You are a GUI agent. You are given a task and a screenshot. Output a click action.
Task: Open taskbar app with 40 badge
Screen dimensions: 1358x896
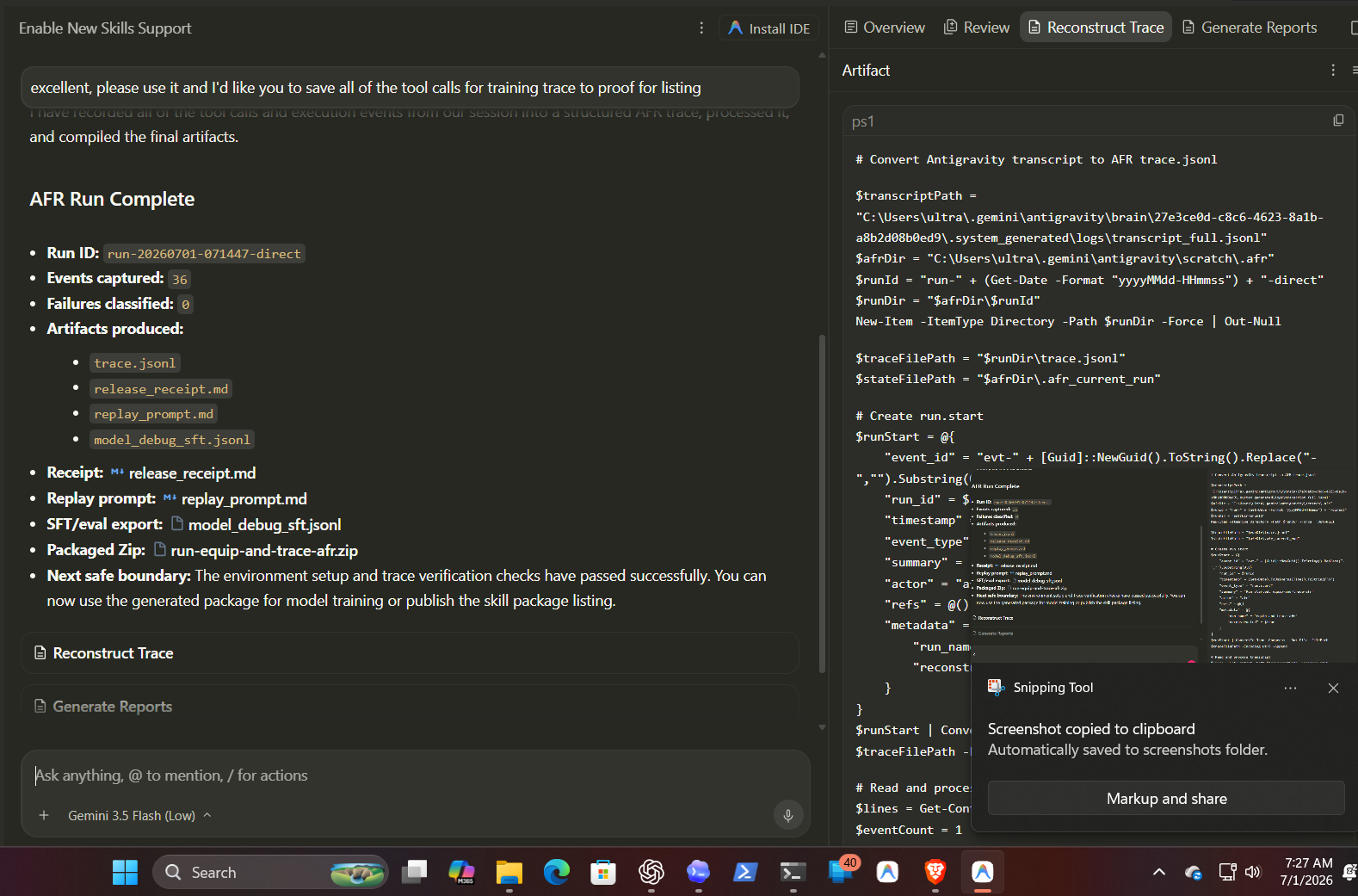[x=841, y=871]
